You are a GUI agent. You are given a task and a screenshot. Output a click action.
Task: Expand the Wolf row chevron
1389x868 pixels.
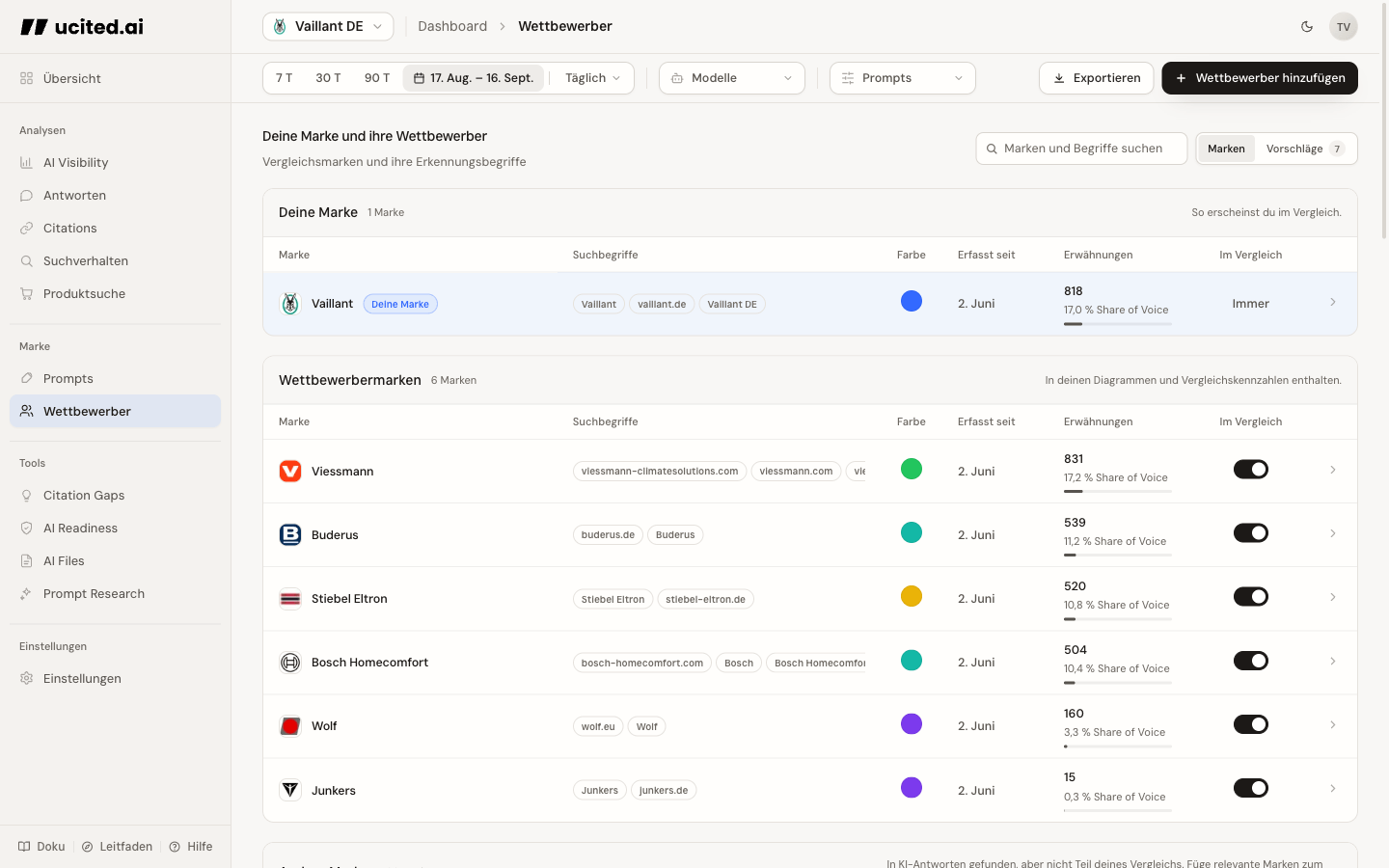(1333, 724)
